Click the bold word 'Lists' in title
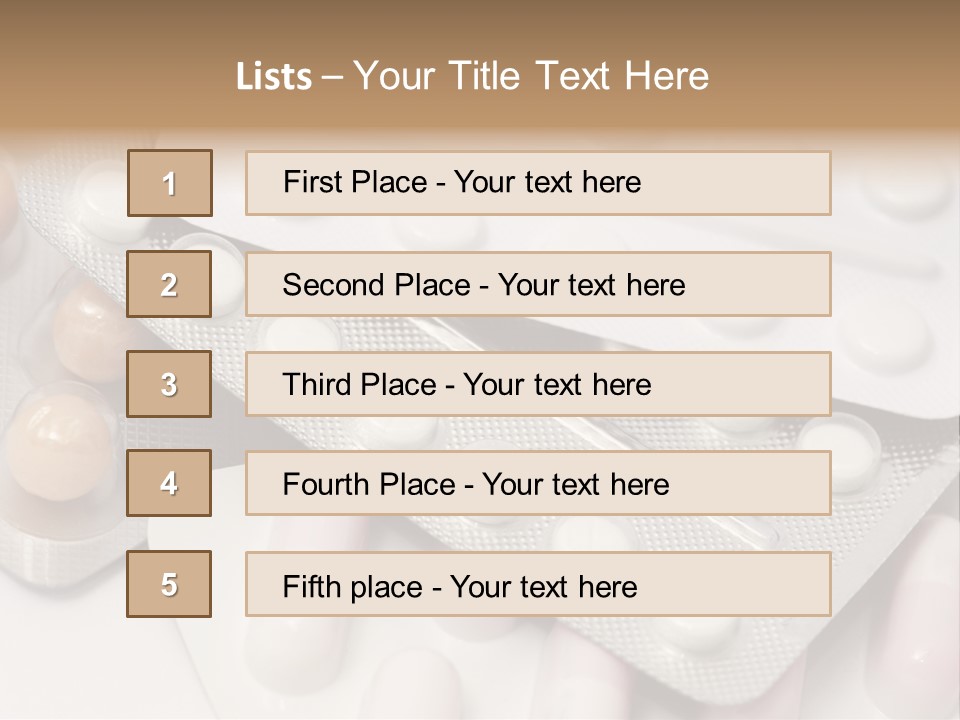 pyautogui.click(x=274, y=77)
